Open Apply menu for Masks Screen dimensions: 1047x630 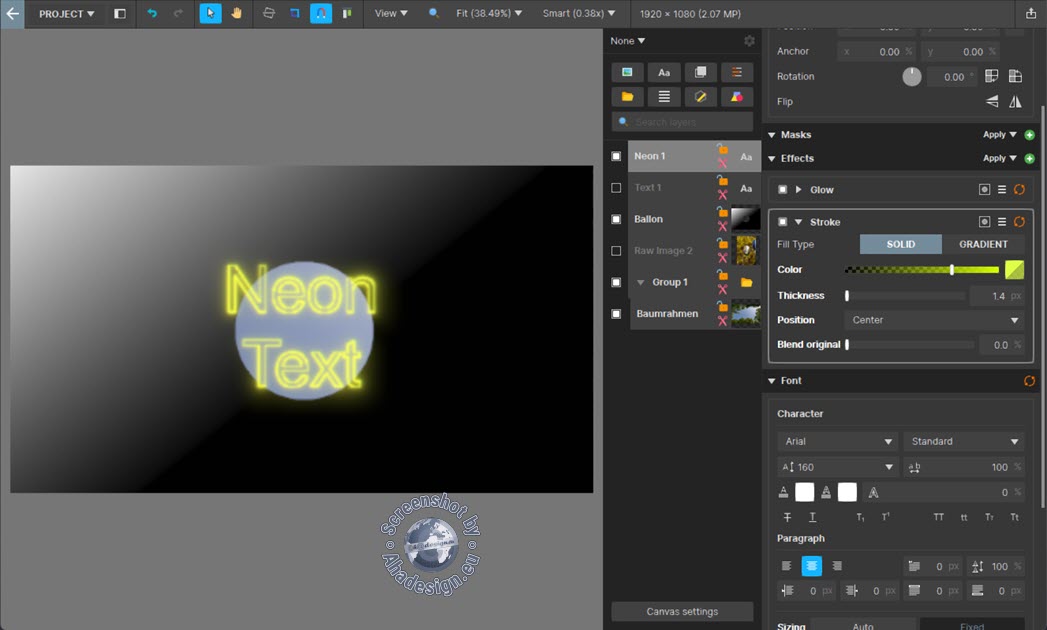click(999, 135)
